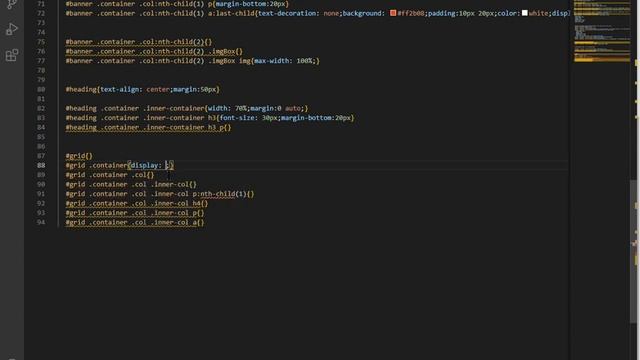Click '.imgBox{}' rule on line 76
Image resolution: width=640 pixels, height=360 pixels.
click(225, 51)
